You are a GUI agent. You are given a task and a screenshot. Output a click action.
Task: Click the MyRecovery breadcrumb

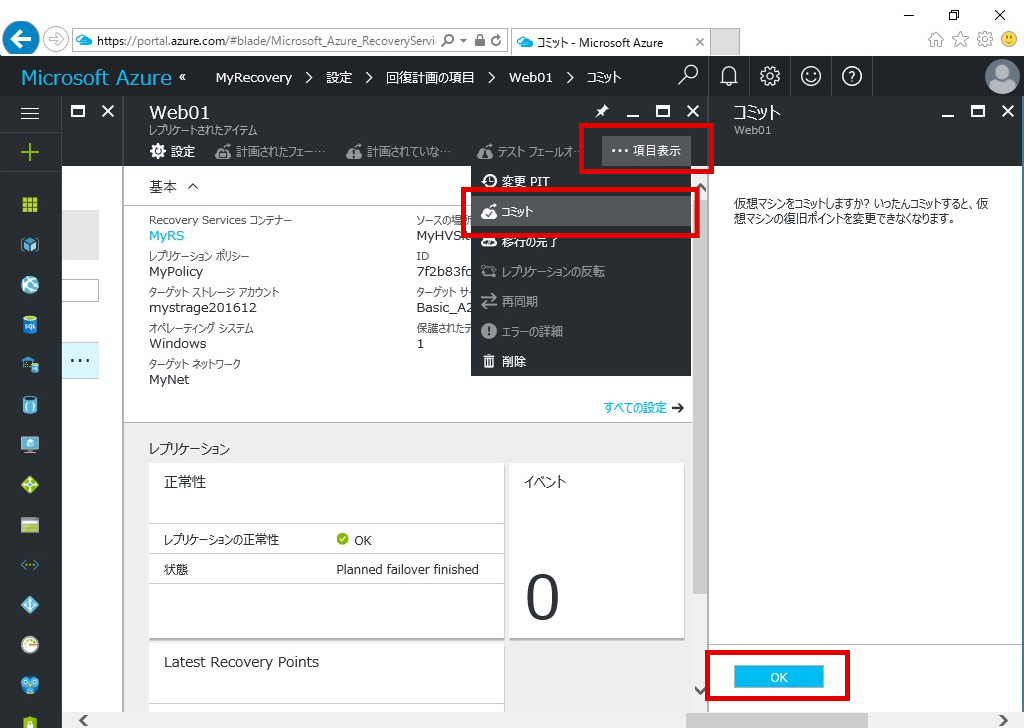tap(253, 78)
